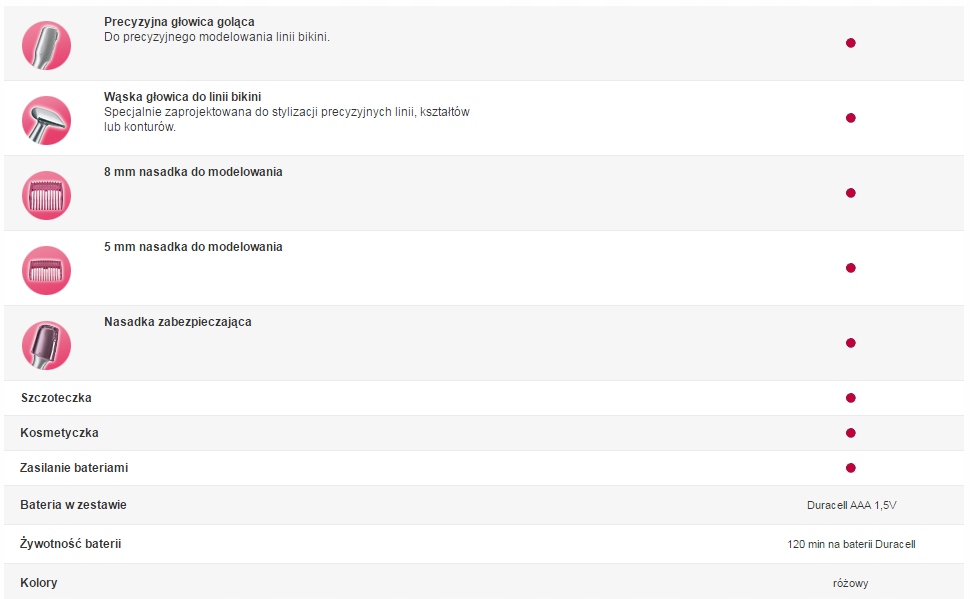Click the precision shaving head icon
The width and height of the screenshot is (971, 599).
tap(46, 45)
